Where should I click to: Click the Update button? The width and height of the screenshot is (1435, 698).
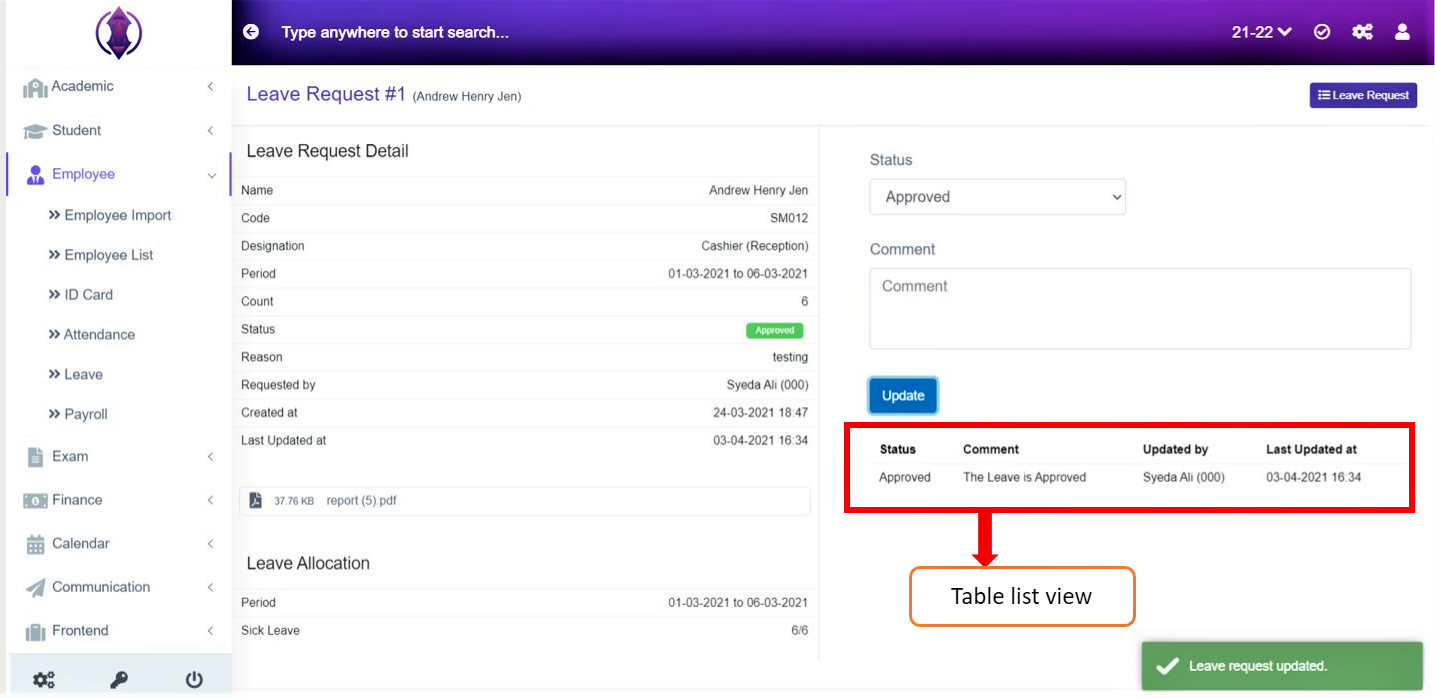coord(903,396)
